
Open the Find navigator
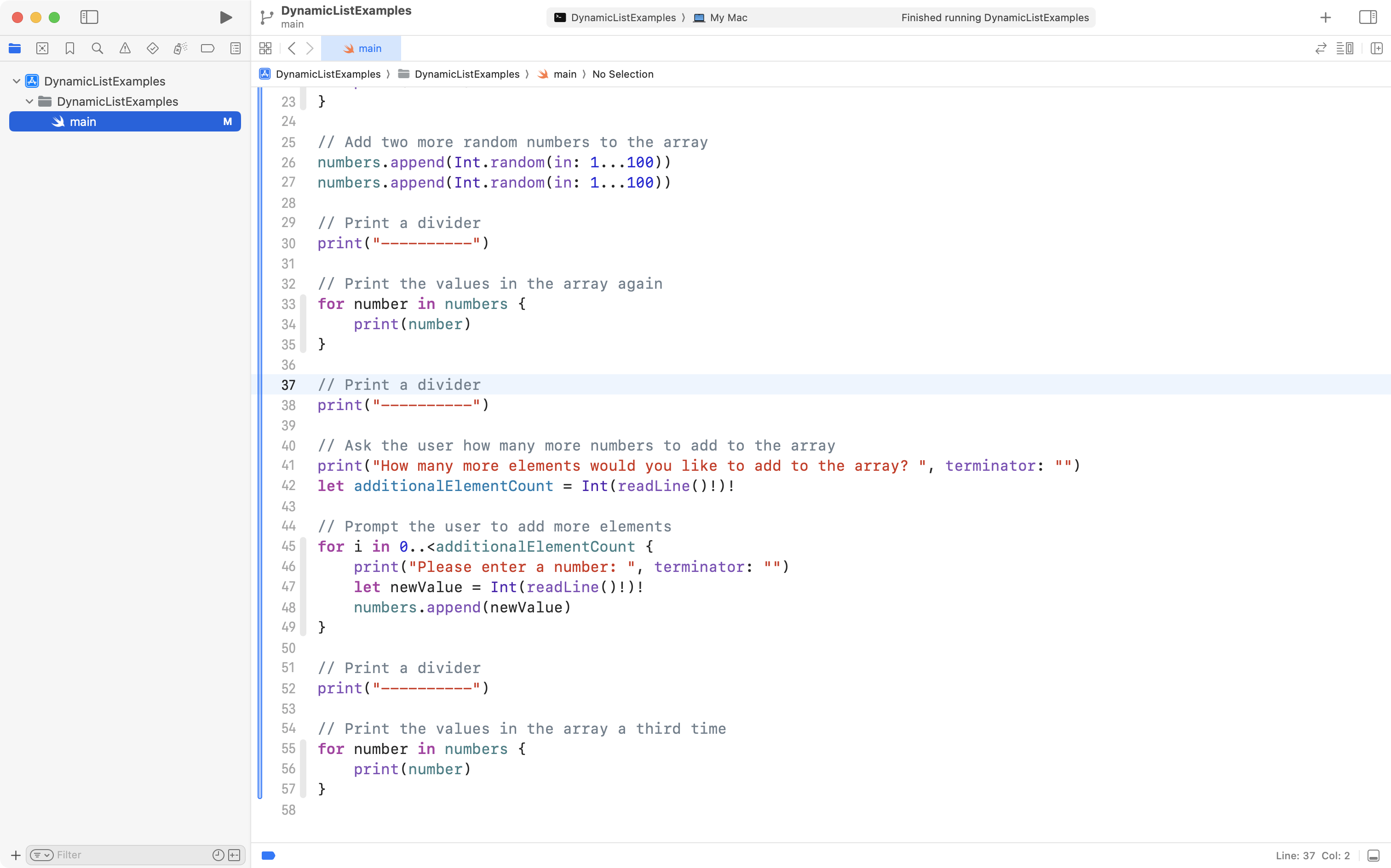click(98, 48)
